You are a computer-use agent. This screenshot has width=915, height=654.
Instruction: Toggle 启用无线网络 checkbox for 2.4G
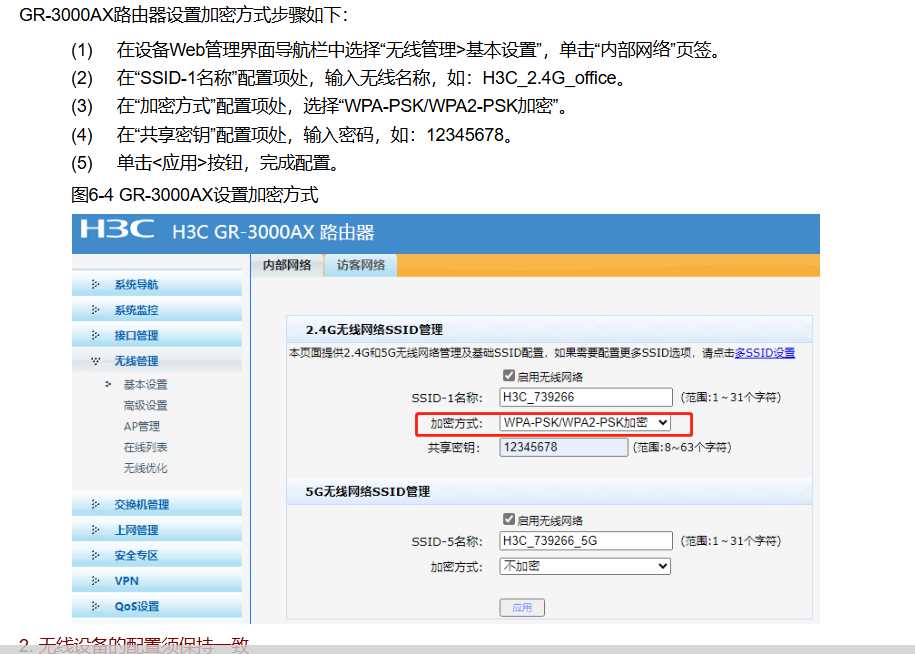click(508, 376)
